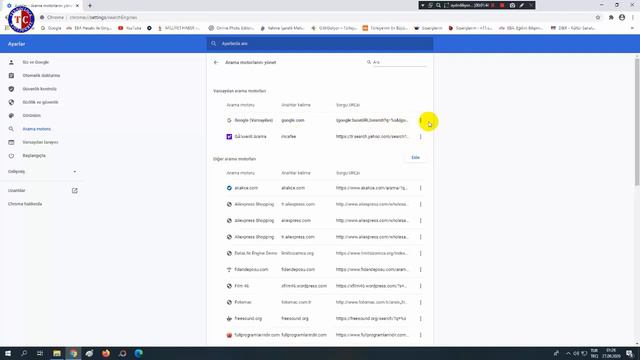
Task: Open Chrome hakkında page
Action: pos(25,204)
